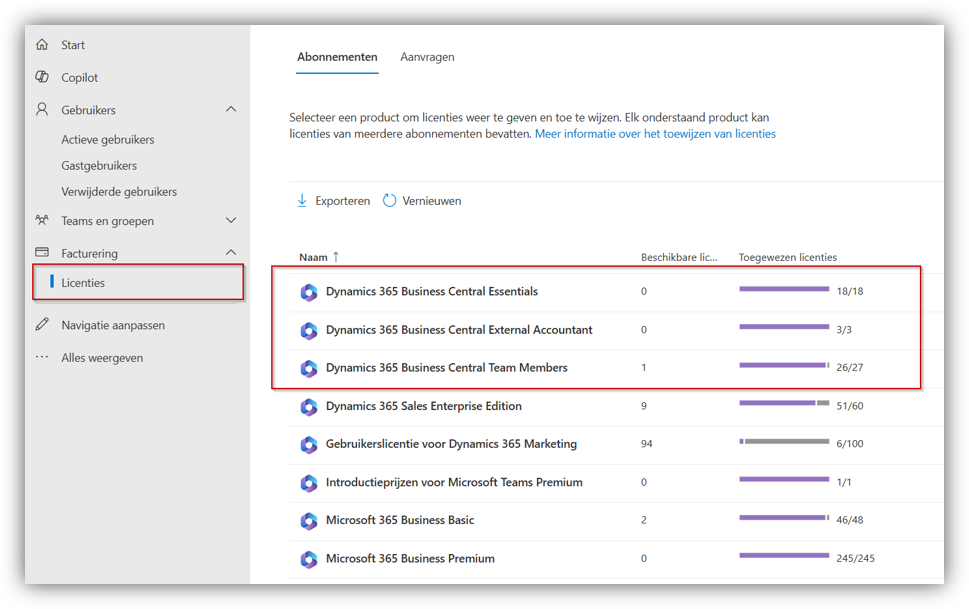Click the Facturering card icon

coord(42,252)
